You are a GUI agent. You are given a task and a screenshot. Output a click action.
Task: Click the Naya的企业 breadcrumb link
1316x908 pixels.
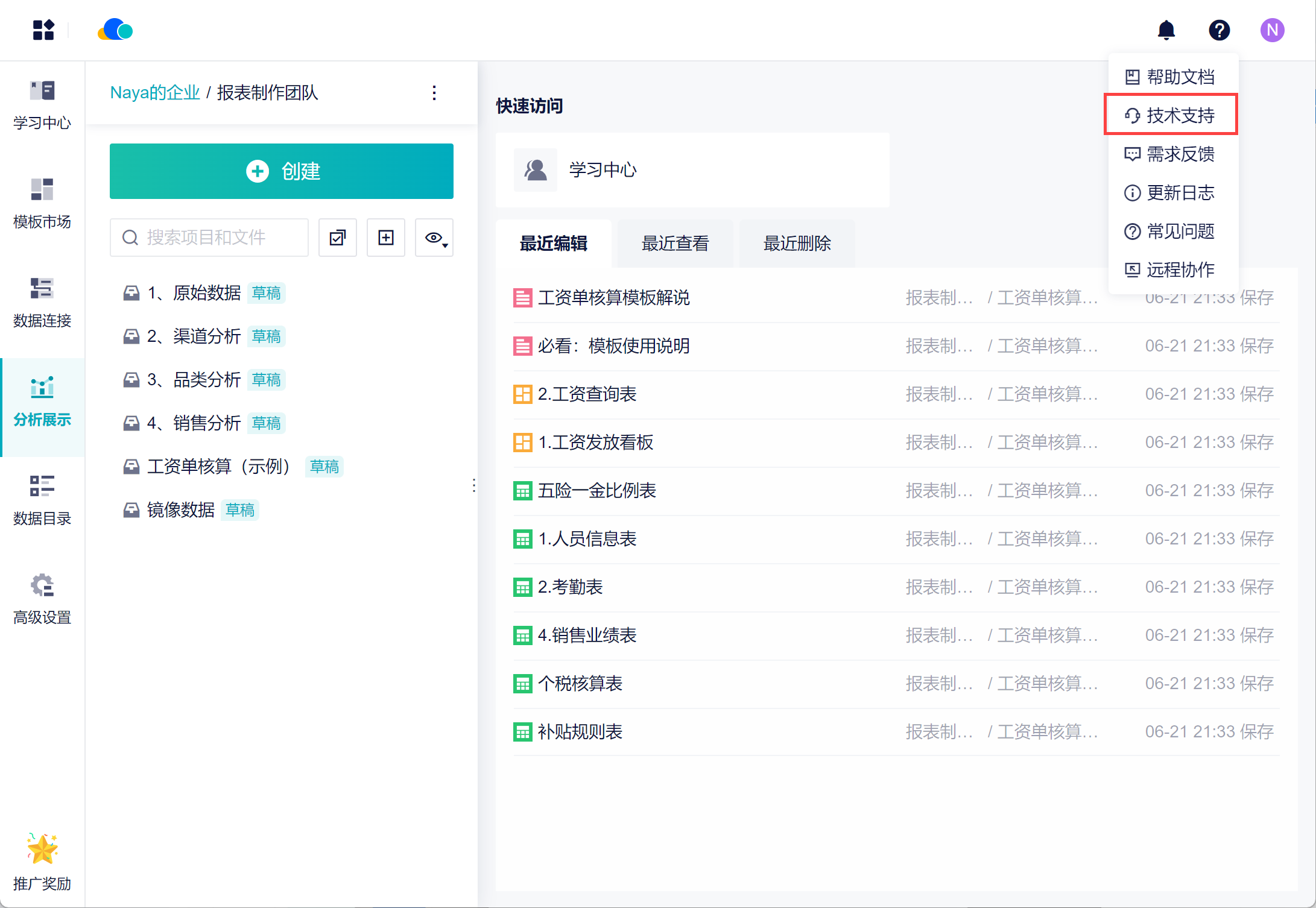154,93
